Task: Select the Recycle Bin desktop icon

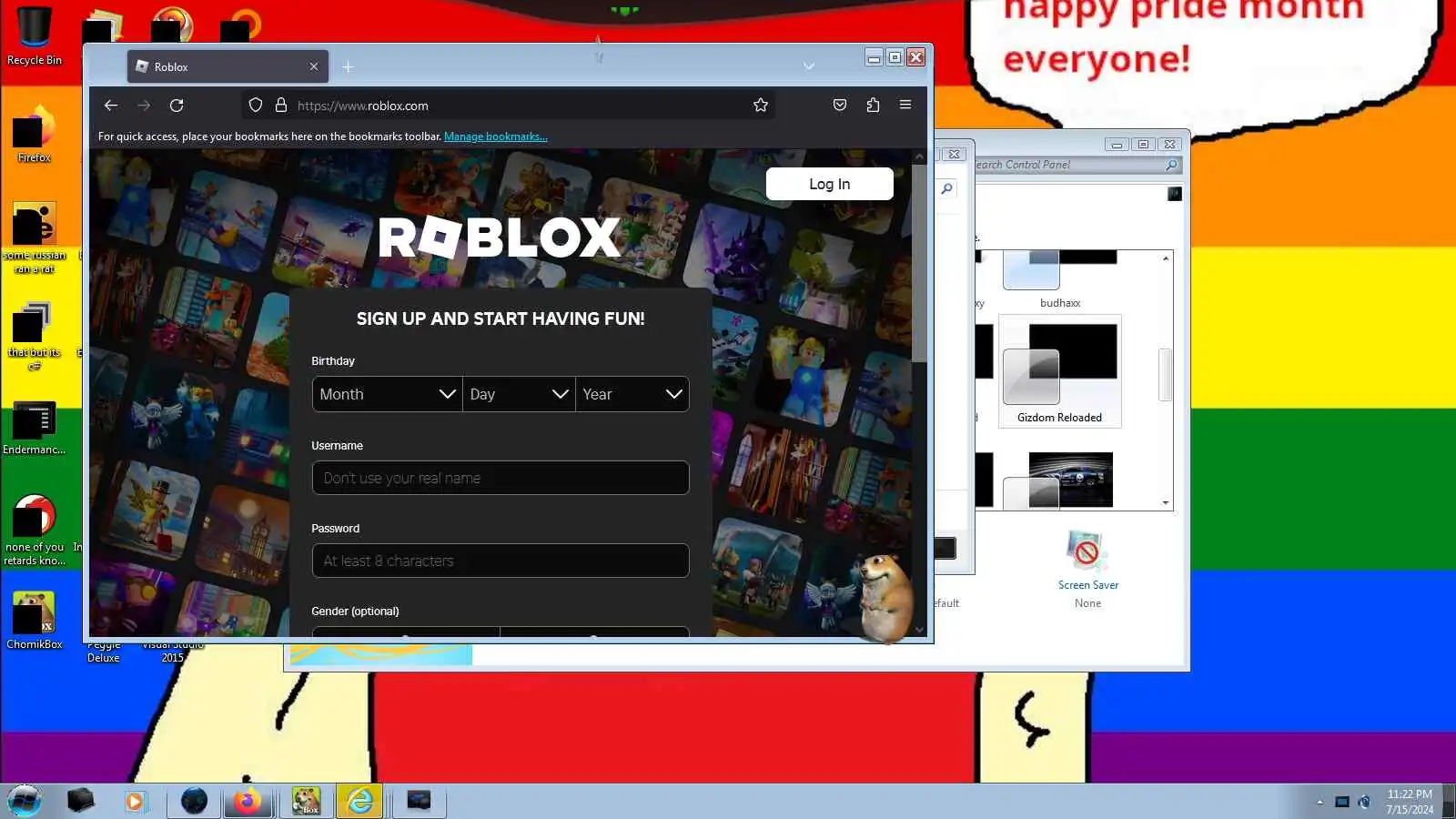Action: pos(35,36)
